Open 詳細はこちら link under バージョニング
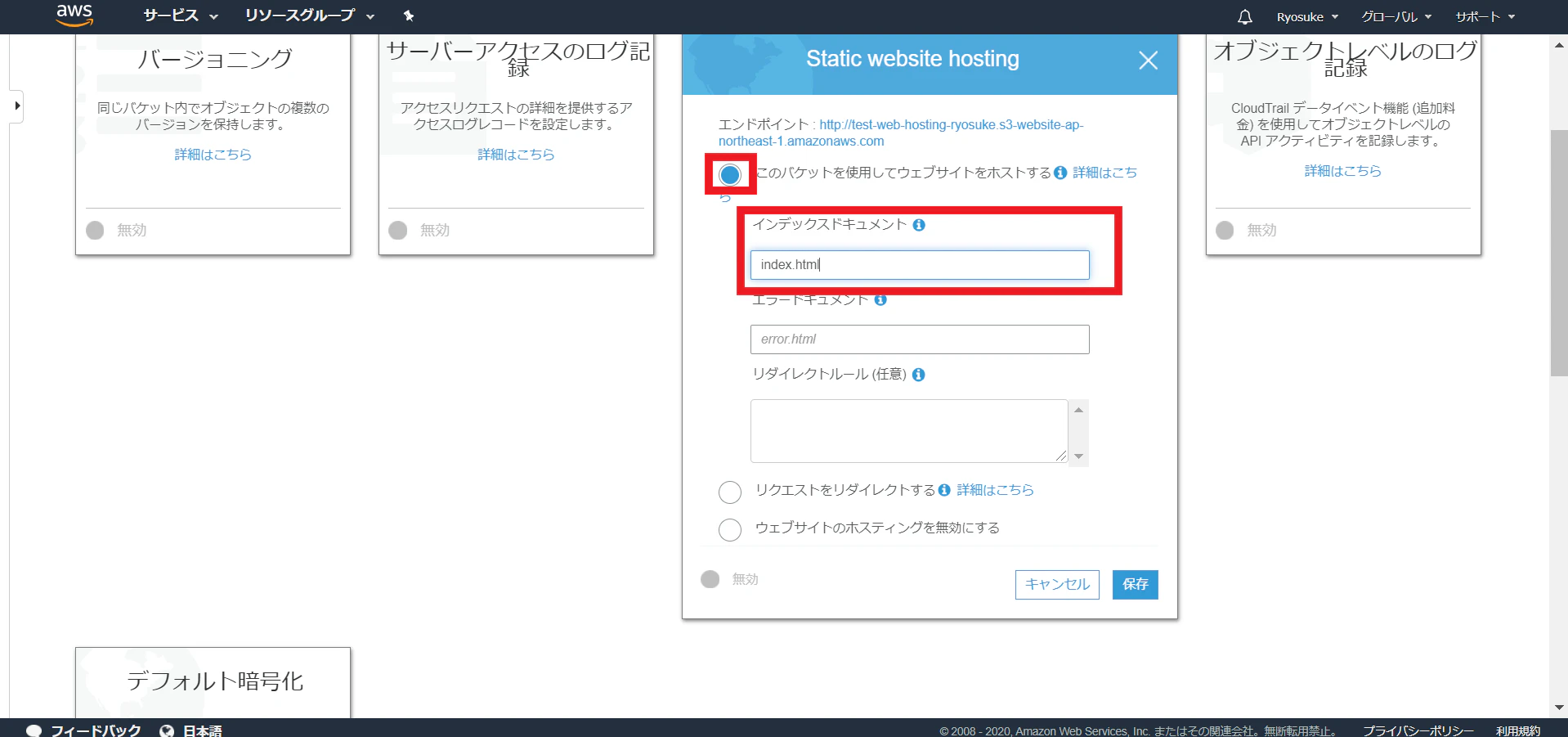Image resolution: width=1568 pixels, height=737 pixels. pos(213,155)
